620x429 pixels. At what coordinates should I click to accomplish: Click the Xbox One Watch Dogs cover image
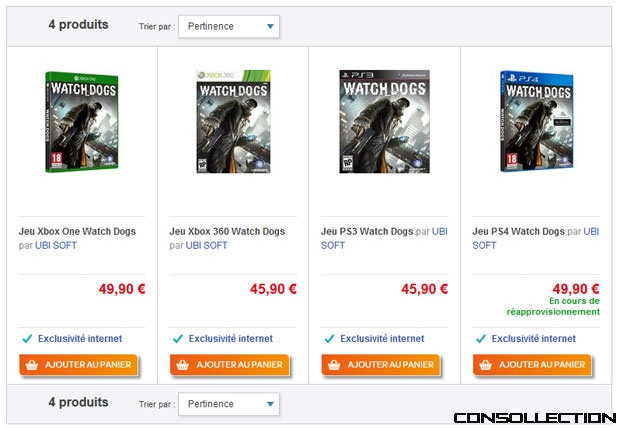(82, 122)
